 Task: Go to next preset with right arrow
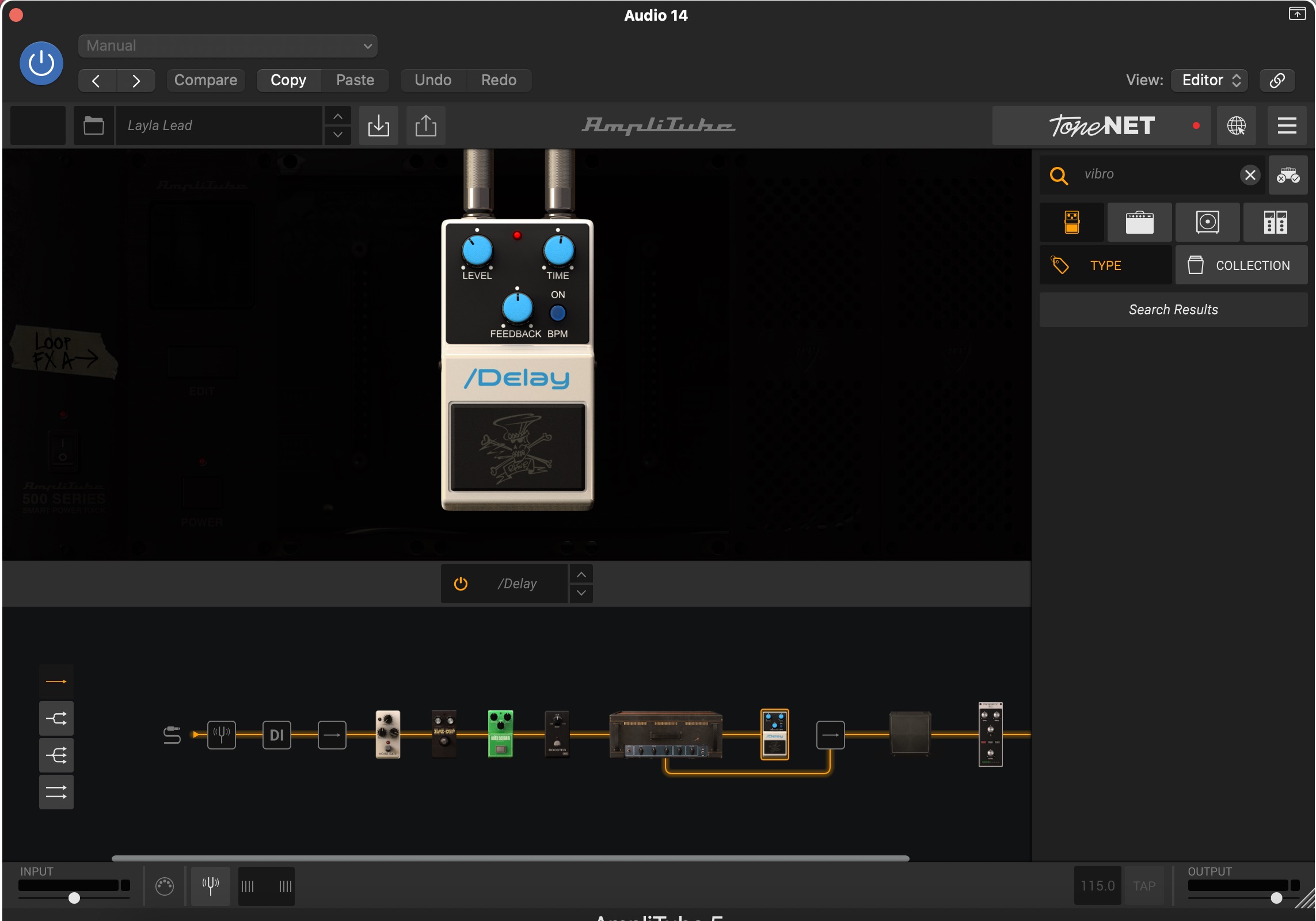pos(136,81)
